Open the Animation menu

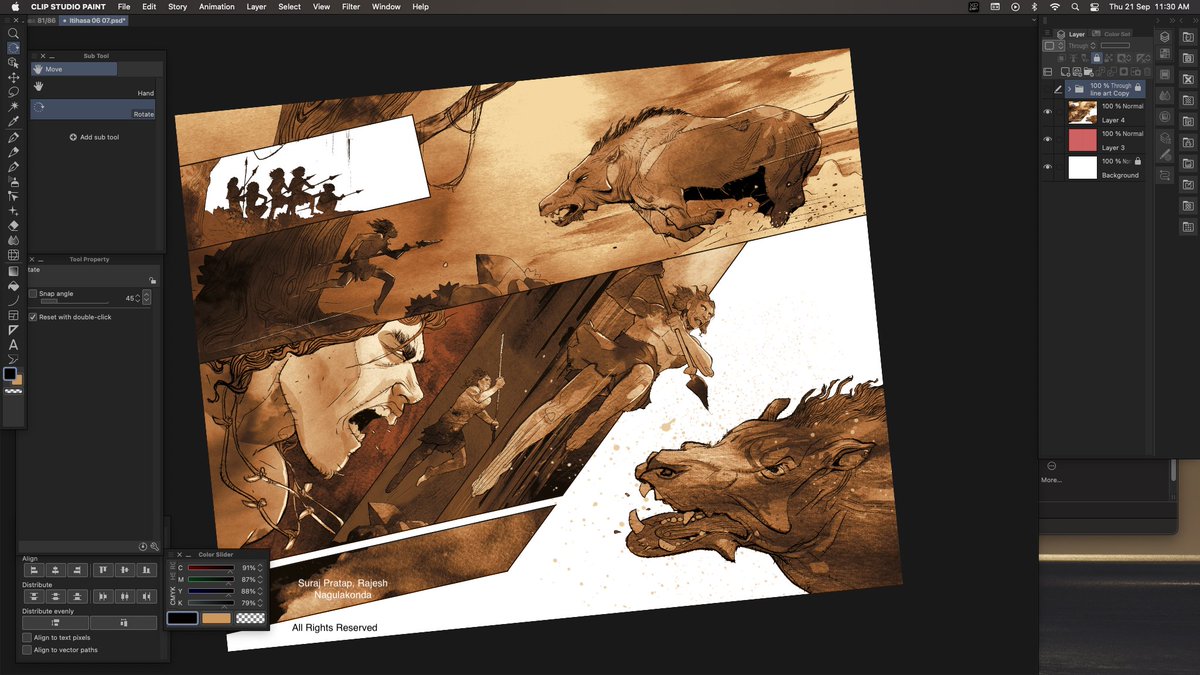pos(216,7)
